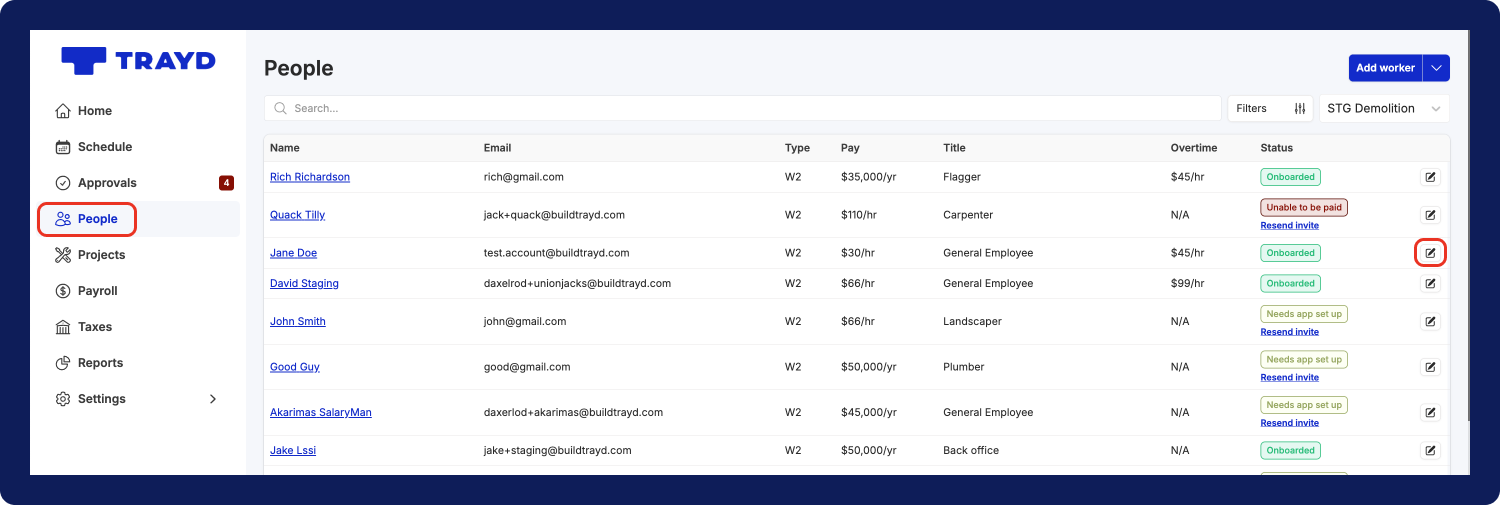Resend invite to Good Guy
This screenshot has height=505, width=1500.
point(1290,378)
